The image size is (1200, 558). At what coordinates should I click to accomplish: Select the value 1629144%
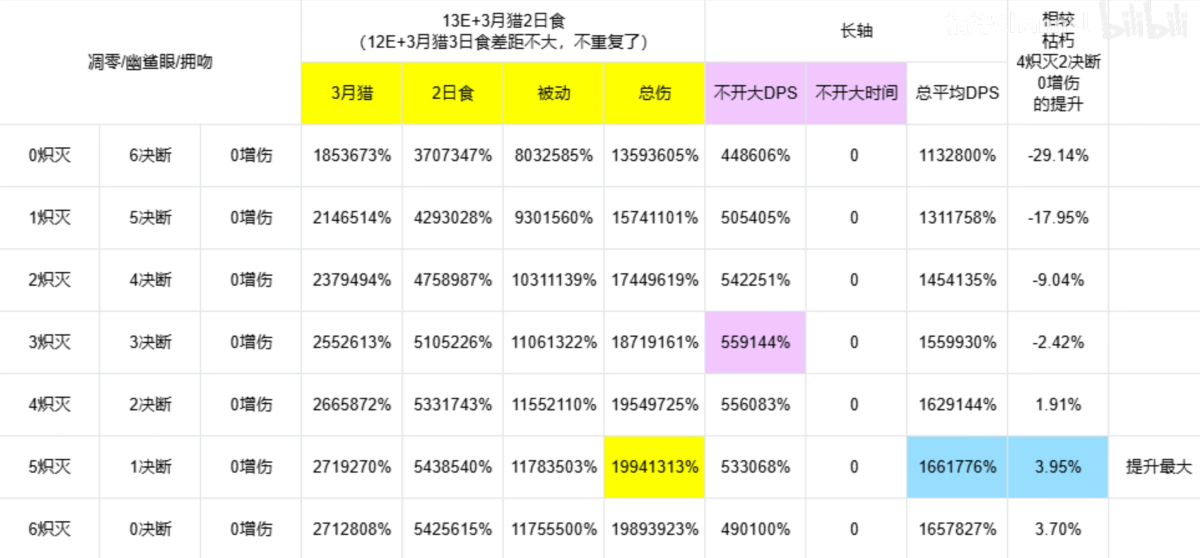(958, 404)
